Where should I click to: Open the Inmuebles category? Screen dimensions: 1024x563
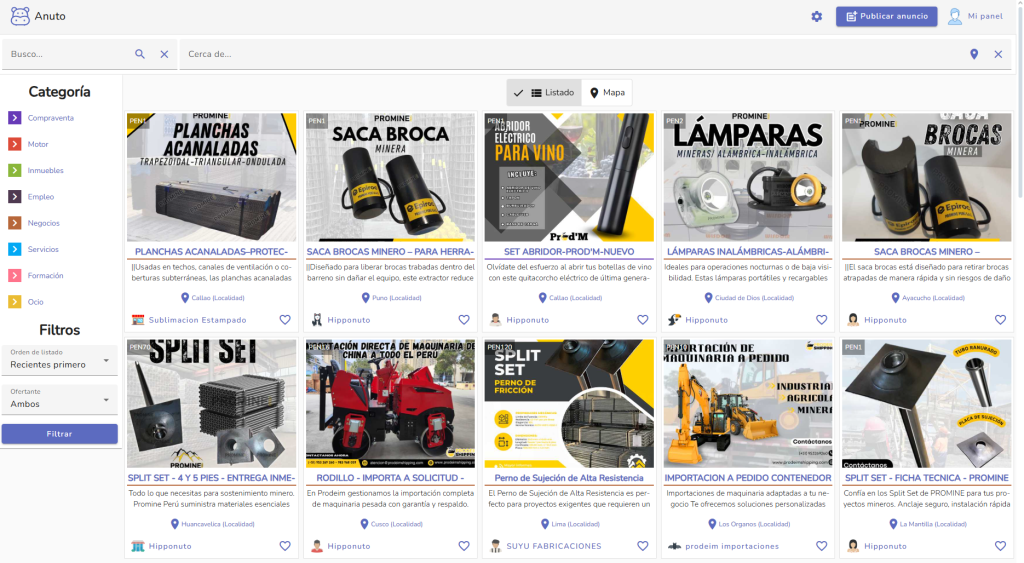click(45, 170)
